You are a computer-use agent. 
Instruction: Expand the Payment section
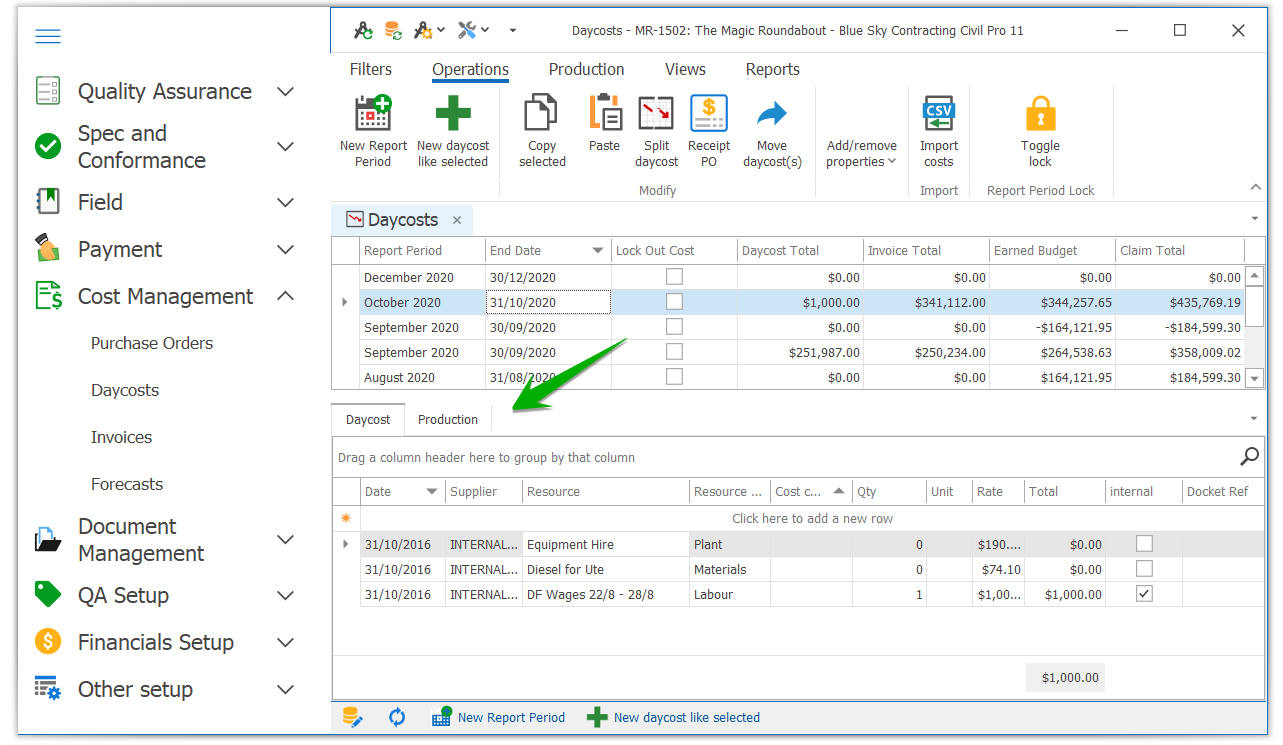(x=286, y=249)
